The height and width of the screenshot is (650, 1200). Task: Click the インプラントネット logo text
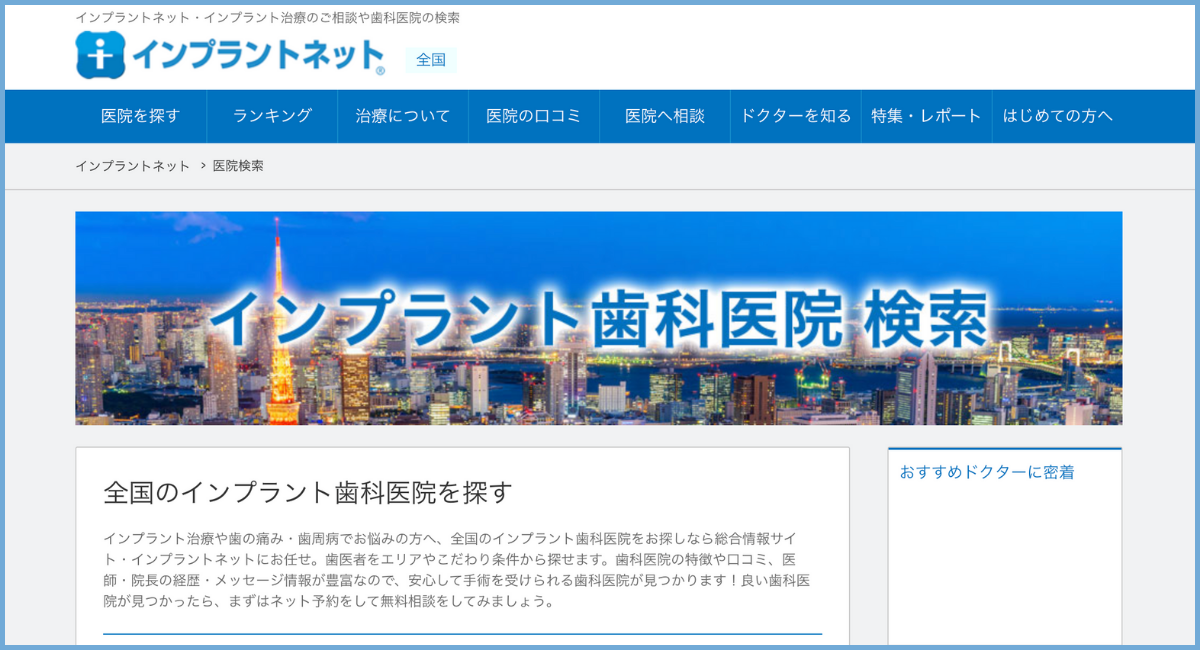coord(256,55)
